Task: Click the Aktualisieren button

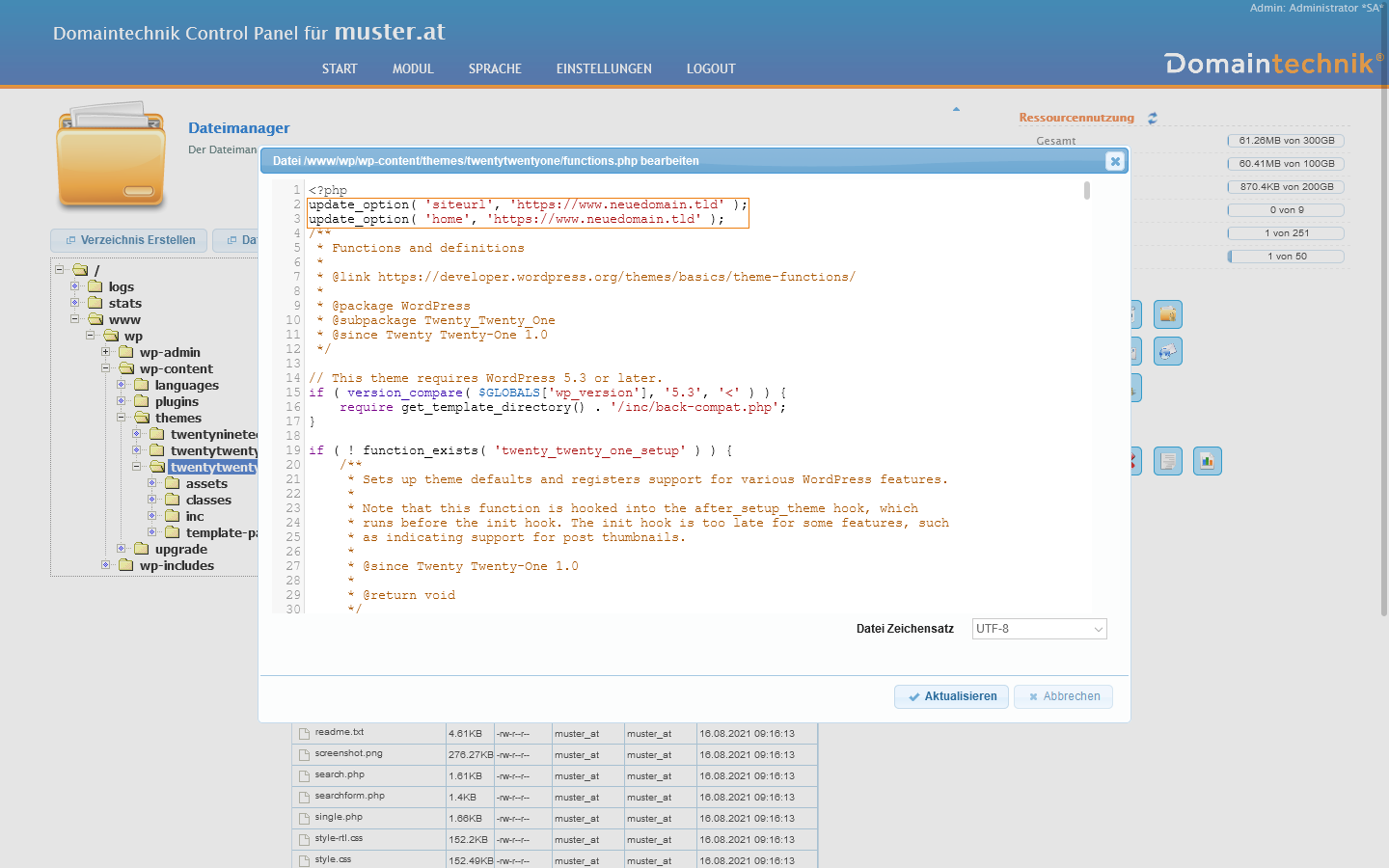Action: [x=951, y=696]
